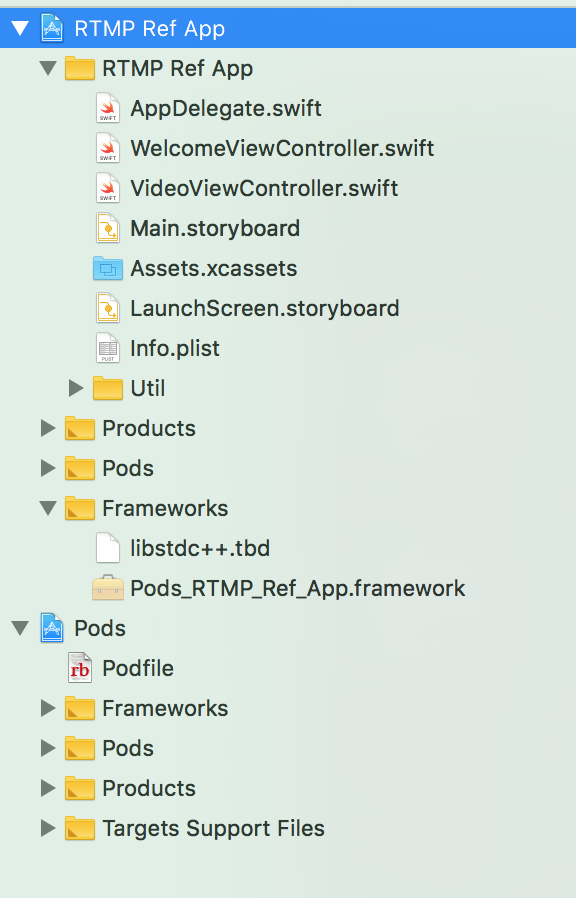
Task: Expand the Util folder
Action: click(x=76, y=388)
